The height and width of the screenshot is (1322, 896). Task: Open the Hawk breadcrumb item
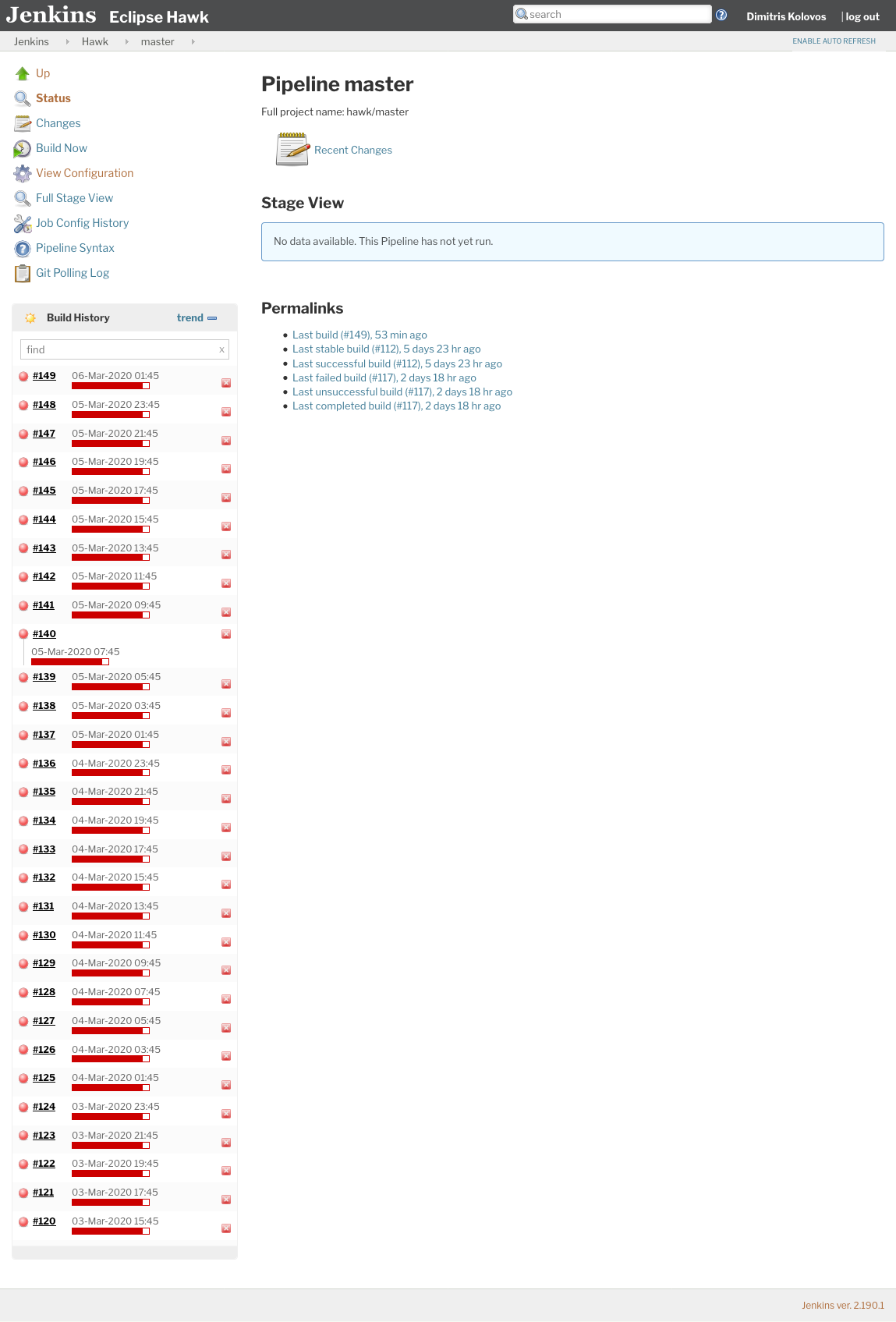pos(95,41)
